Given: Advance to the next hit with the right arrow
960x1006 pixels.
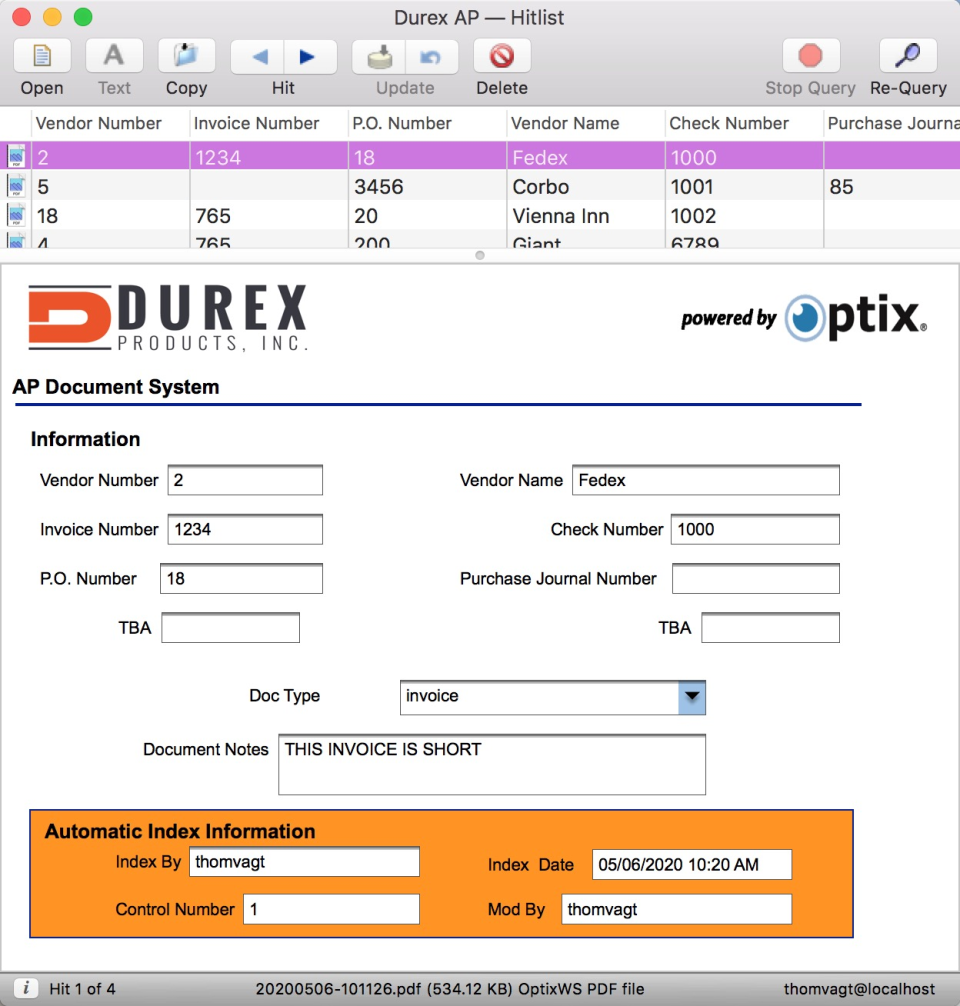Looking at the screenshot, I should coord(307,56).
